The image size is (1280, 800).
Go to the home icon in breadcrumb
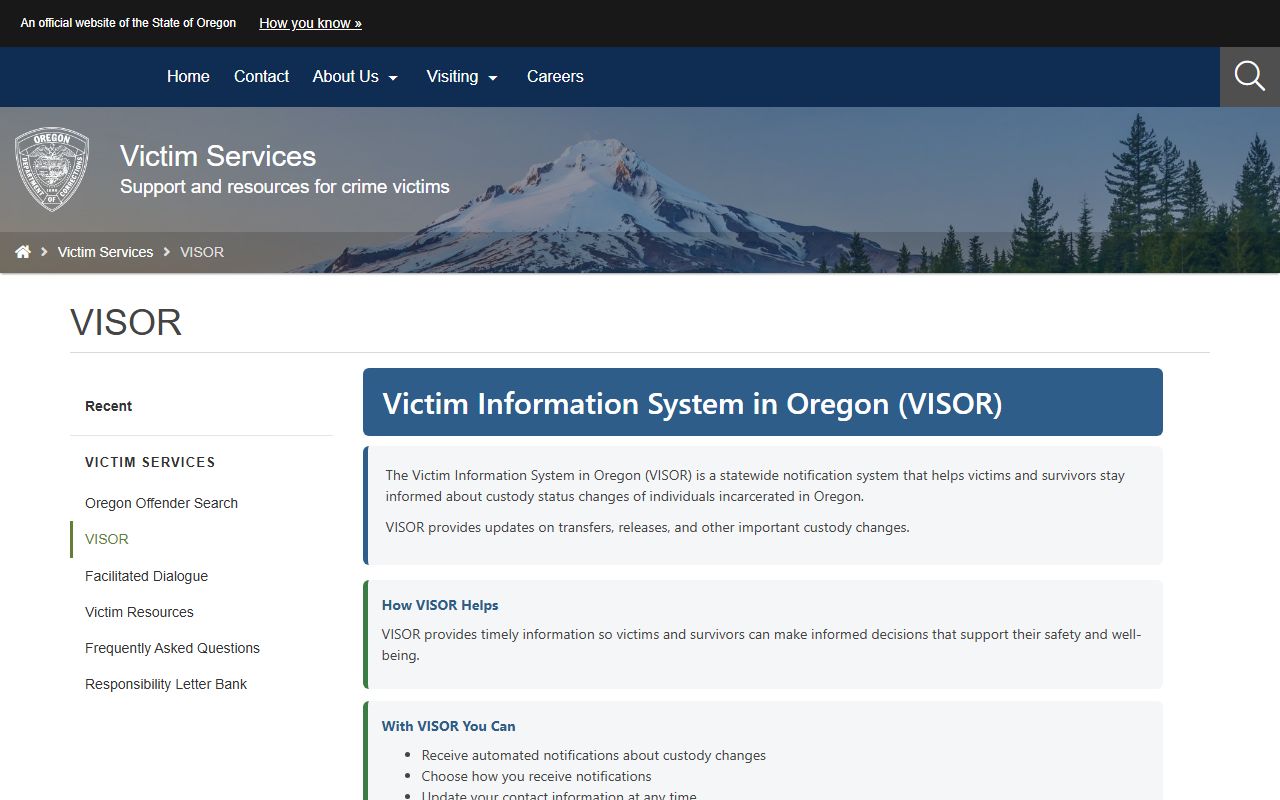23,252
